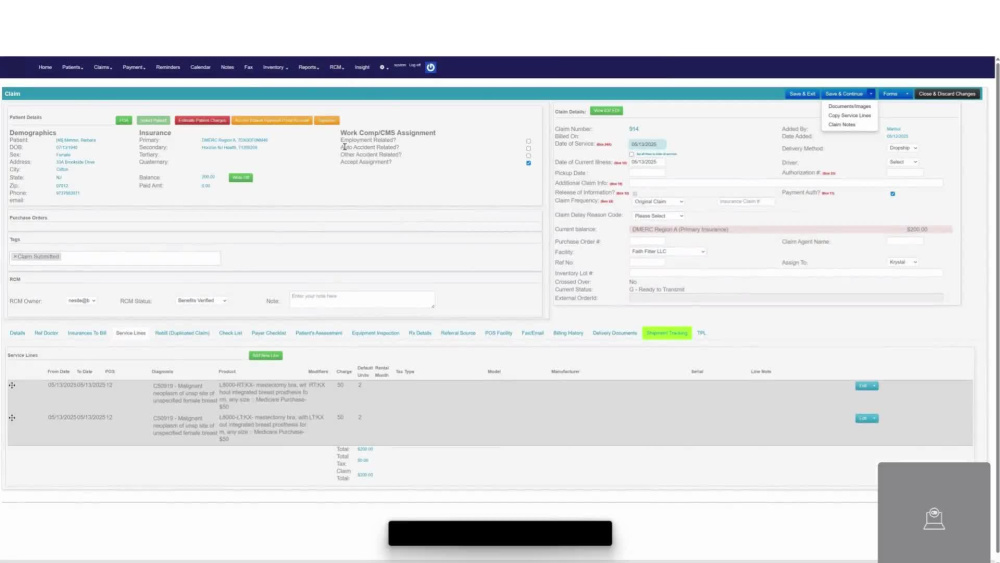Open Insight from the navbar
Image resolution: width=1000 pixels, height=563 pixels.
pos(362,67)
